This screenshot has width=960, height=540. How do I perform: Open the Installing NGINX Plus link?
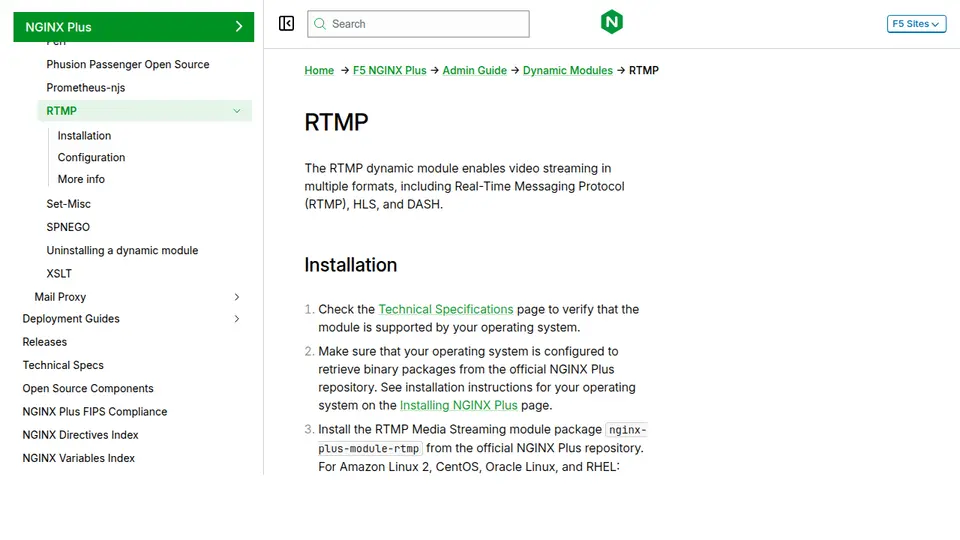coord(459,405)
